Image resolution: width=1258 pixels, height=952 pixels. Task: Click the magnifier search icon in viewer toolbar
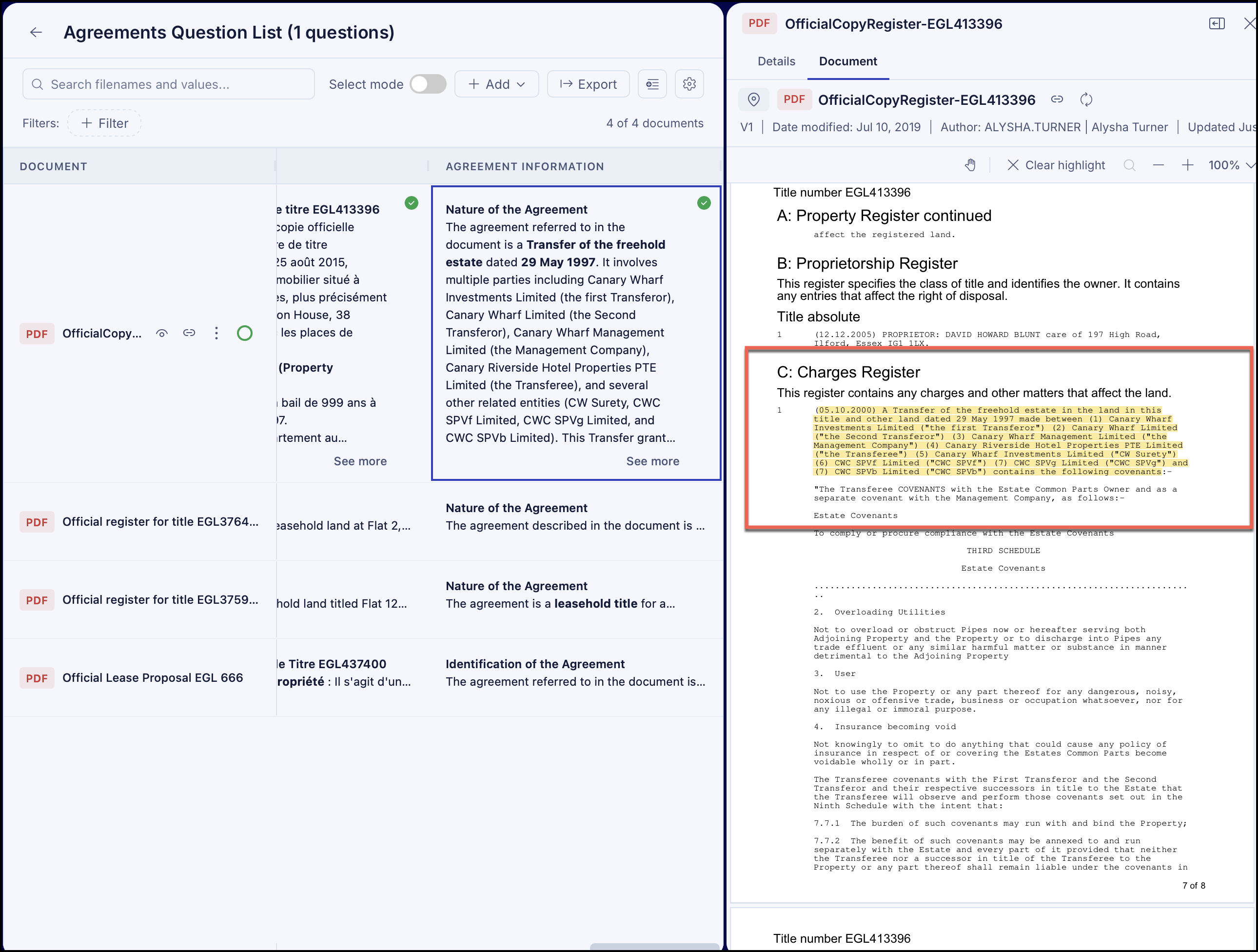1129,165
